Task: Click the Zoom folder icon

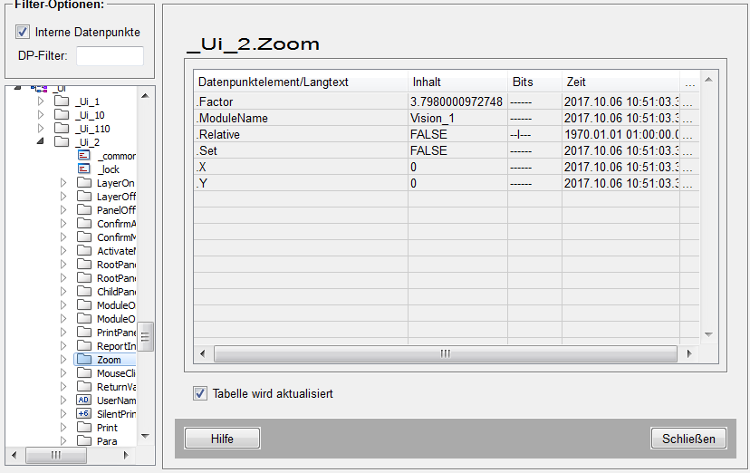Action: click(x=84, y=359)
